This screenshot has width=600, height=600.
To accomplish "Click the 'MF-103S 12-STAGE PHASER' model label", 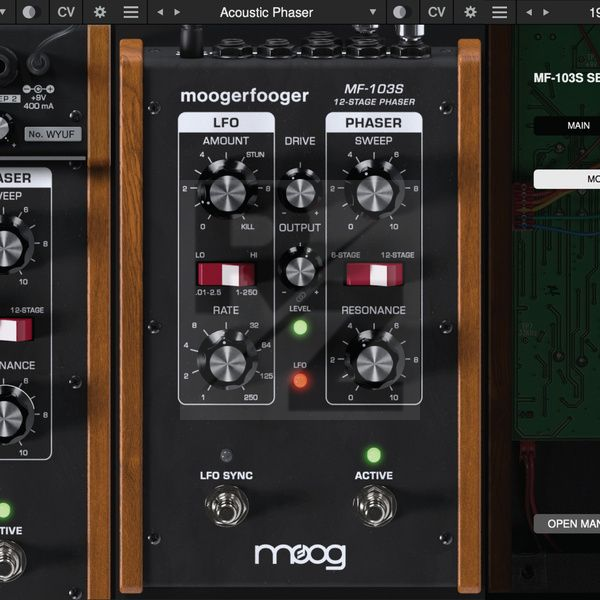I will coord(374,95).
